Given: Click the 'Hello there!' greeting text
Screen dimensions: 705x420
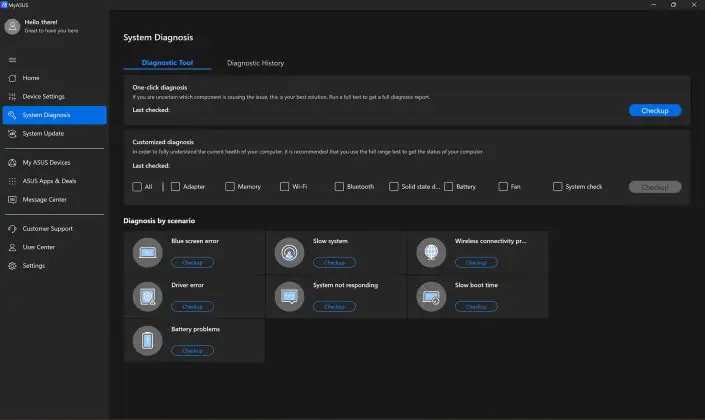Looking at the screenshot, I should click(x=41, y=22).
